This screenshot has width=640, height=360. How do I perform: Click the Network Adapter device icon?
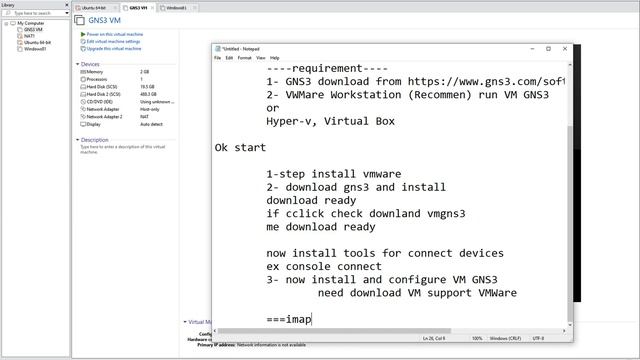click(x=83, y=109)
